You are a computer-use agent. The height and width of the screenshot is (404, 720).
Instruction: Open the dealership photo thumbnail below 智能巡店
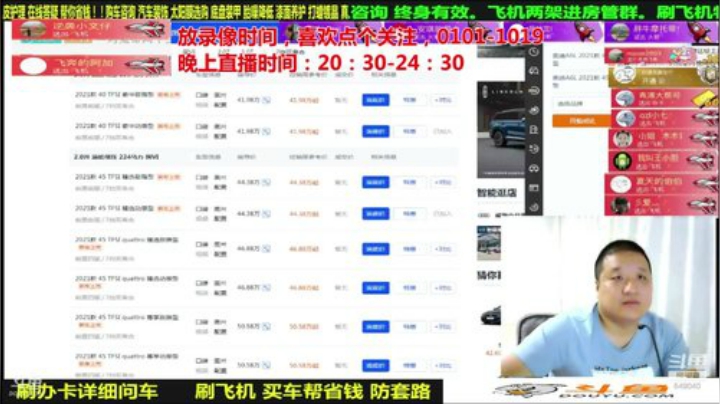pyautogui.click(x=489, y=243)
